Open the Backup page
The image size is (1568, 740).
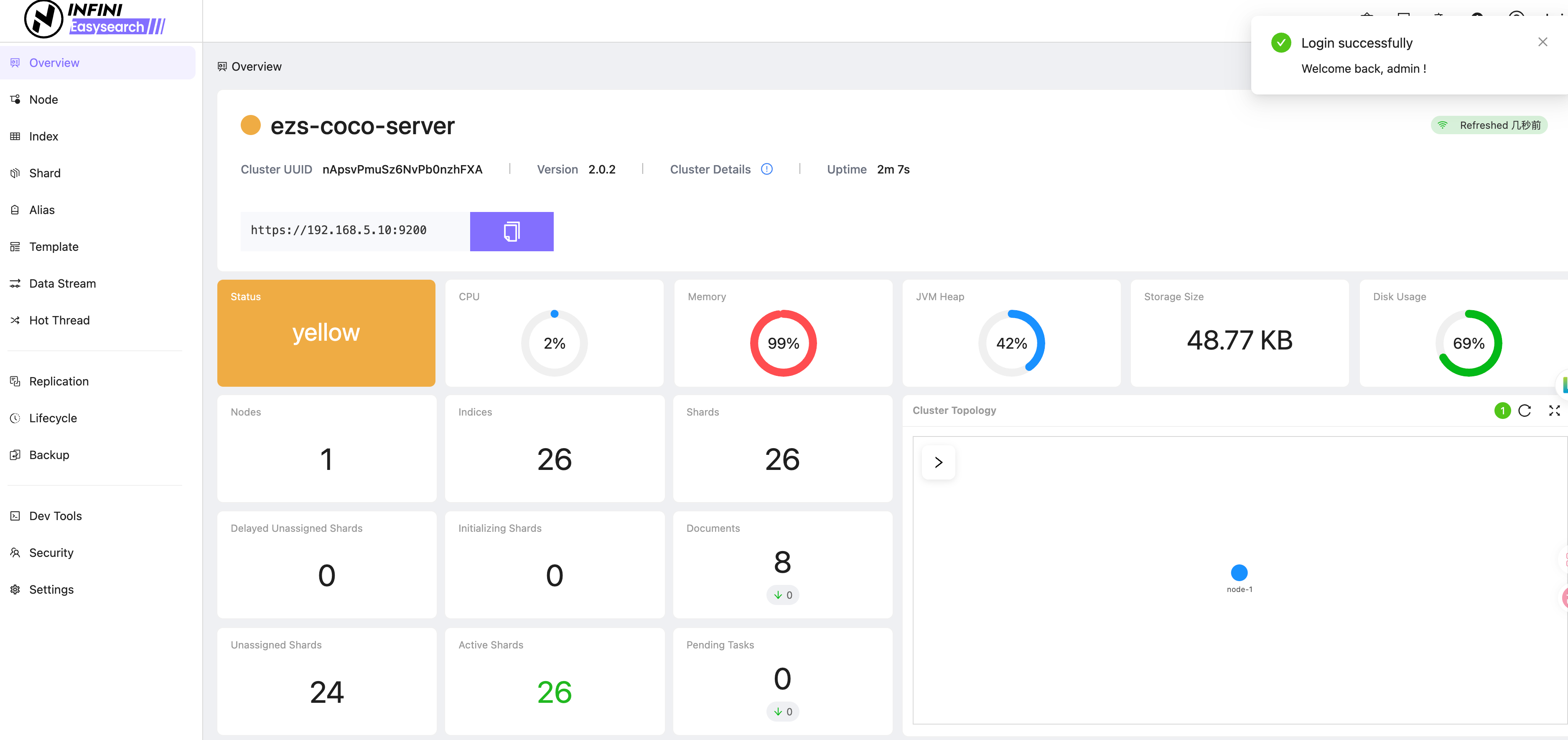pyautogui.click(x=49, y=455)
